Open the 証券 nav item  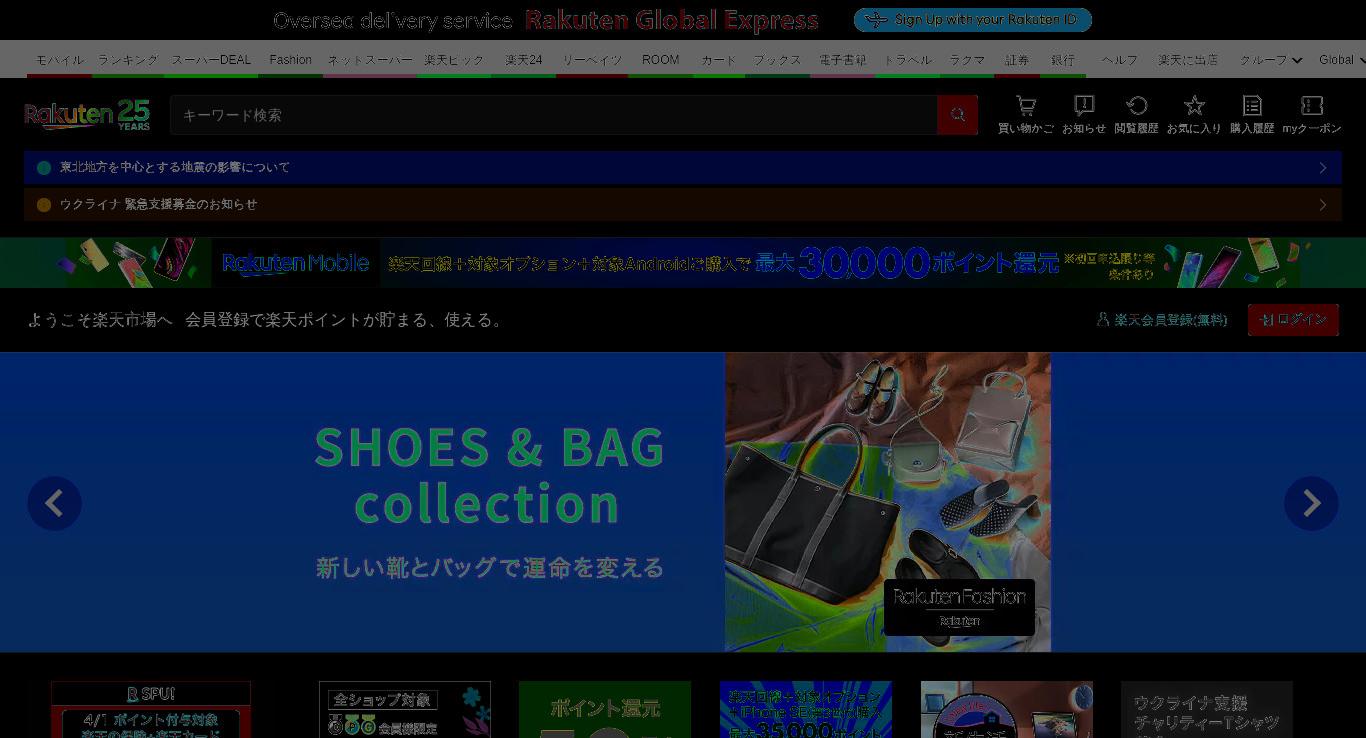point(1017,60)
